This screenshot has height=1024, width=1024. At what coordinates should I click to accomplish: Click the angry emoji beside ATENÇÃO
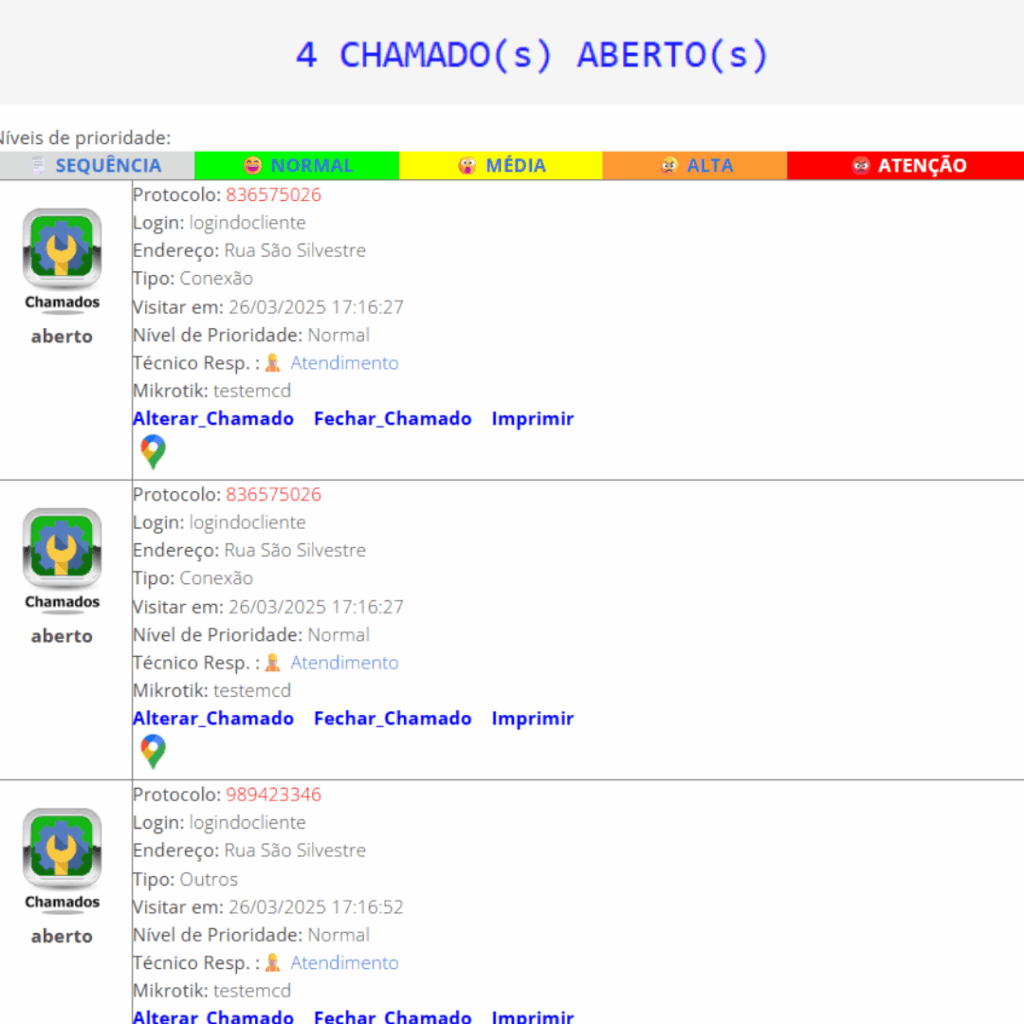[x=861, y=166]
